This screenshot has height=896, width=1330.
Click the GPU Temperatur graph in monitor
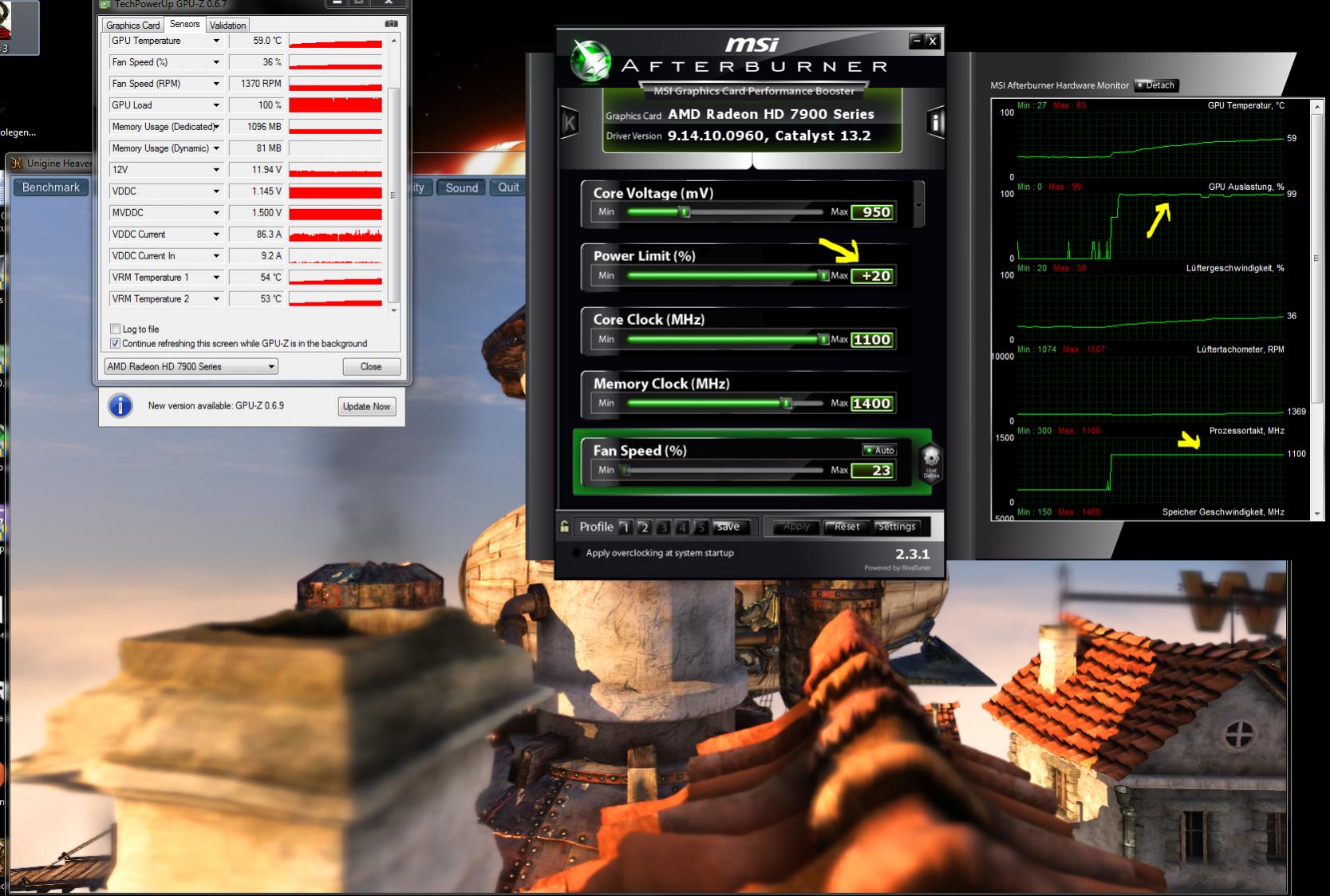(1150, 144)
